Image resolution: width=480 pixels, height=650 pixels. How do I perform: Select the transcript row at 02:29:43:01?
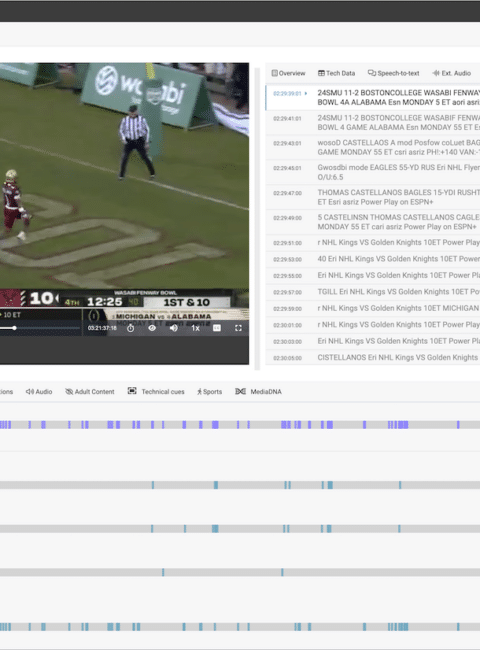[373, 148]
